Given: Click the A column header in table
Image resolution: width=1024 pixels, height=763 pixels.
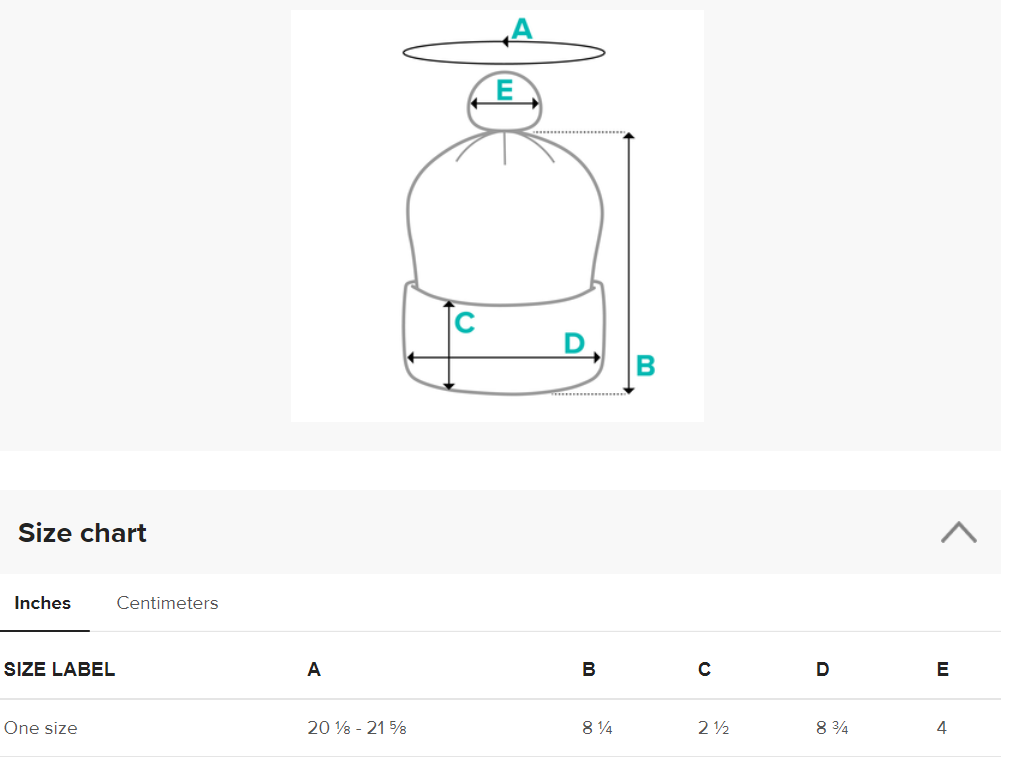Looking at the screenshot, I should (x=314, y=670).
